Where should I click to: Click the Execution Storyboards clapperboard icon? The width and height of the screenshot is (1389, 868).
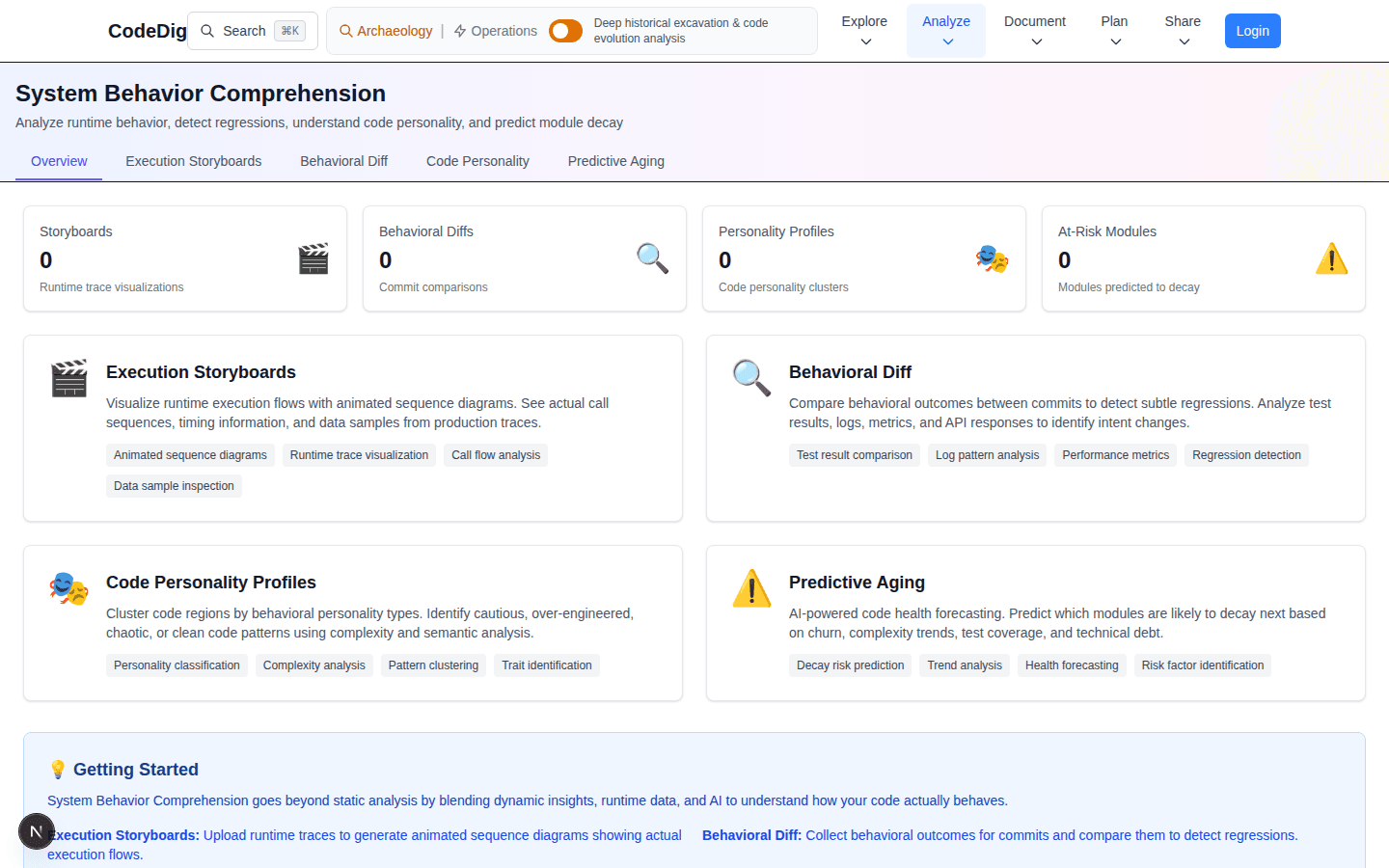[68, 377]
